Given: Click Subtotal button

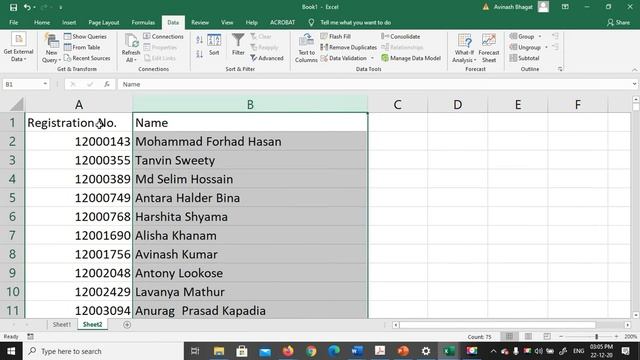Looking at the screenshot, I should point(524,58).
